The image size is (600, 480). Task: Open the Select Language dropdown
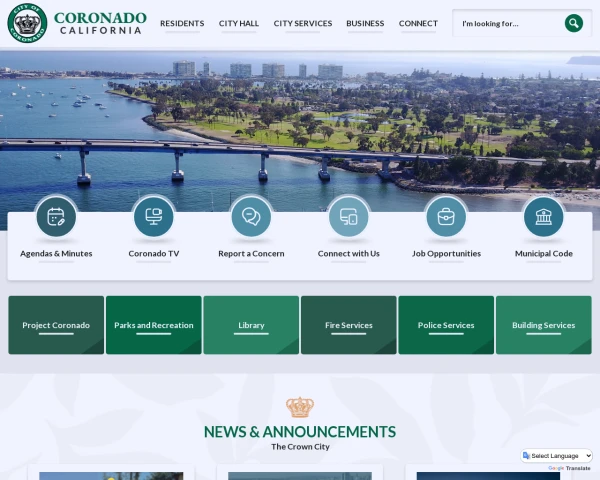(x=557, y=456)
